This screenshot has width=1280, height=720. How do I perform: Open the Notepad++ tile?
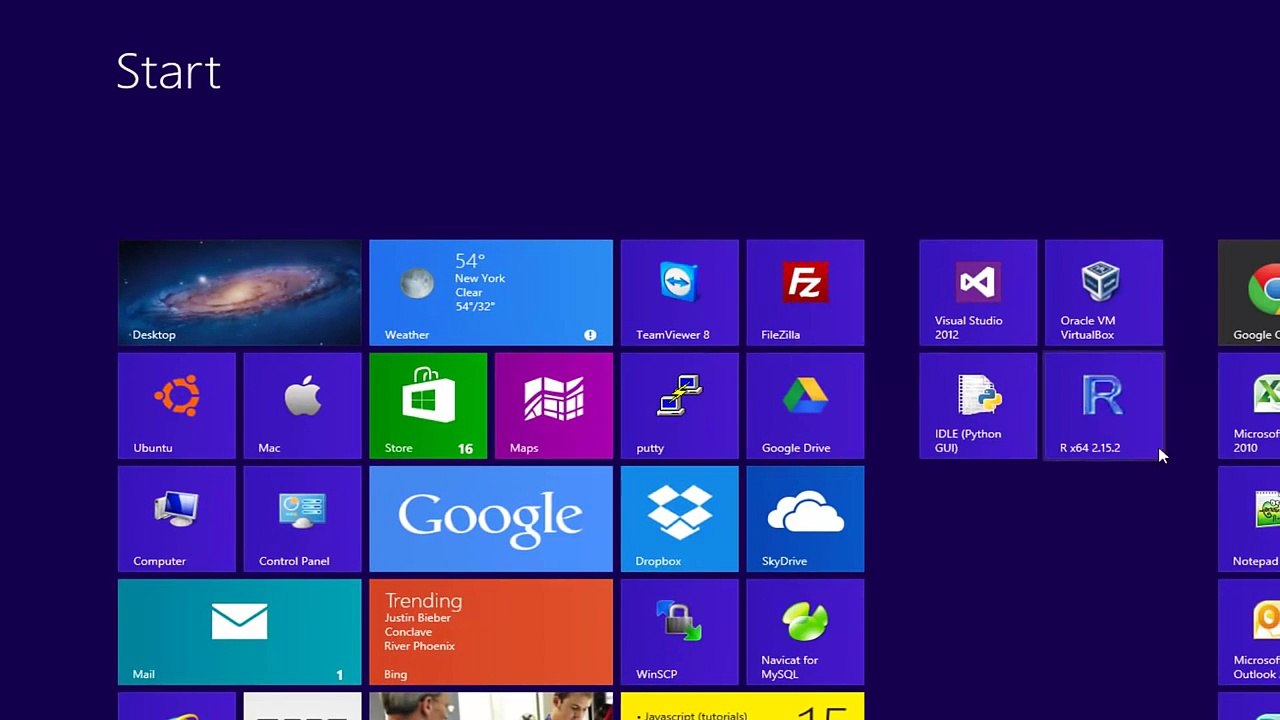[x=1249, y=519]
